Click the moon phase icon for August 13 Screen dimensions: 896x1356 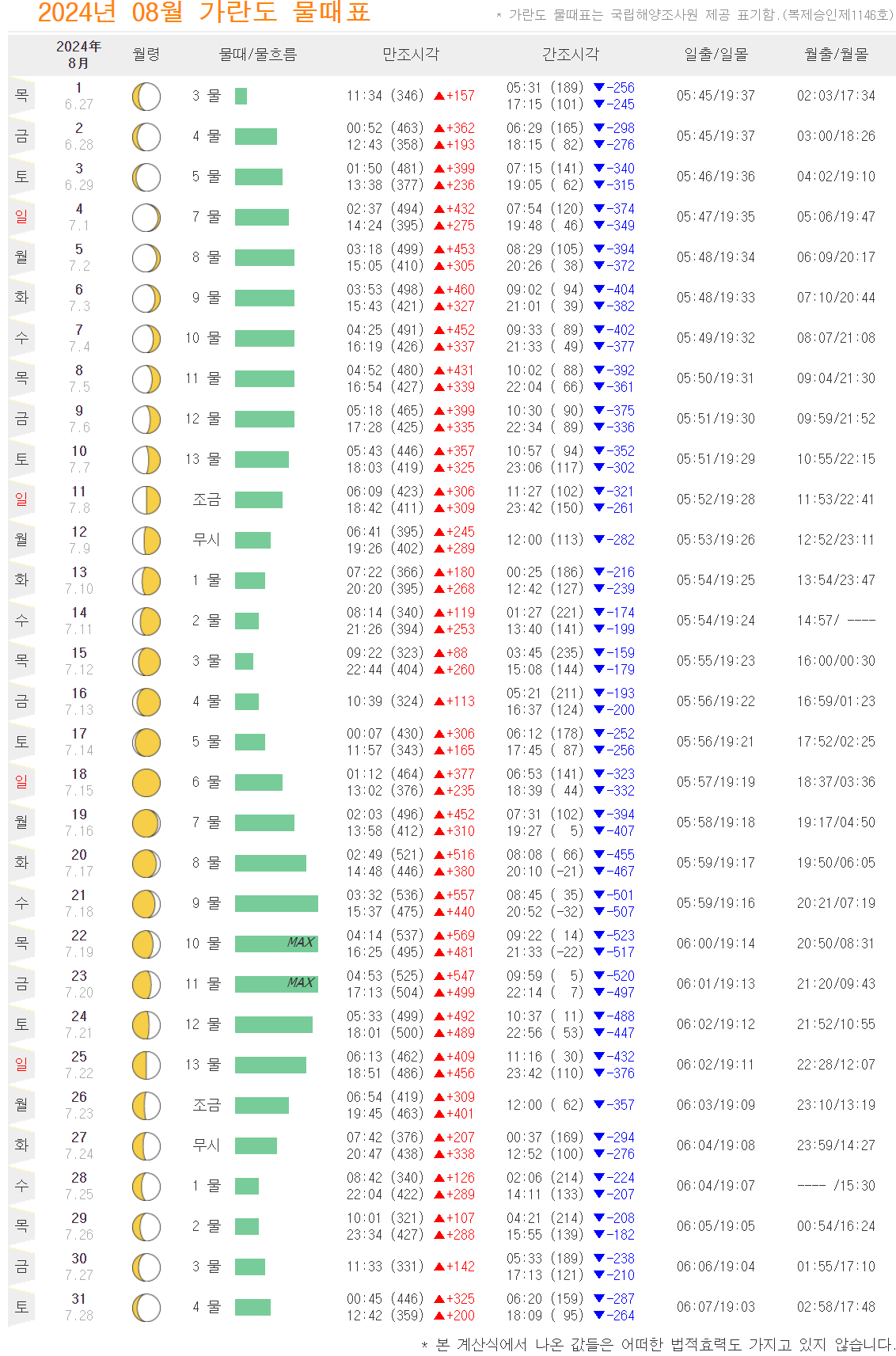(x=146, y=581)
